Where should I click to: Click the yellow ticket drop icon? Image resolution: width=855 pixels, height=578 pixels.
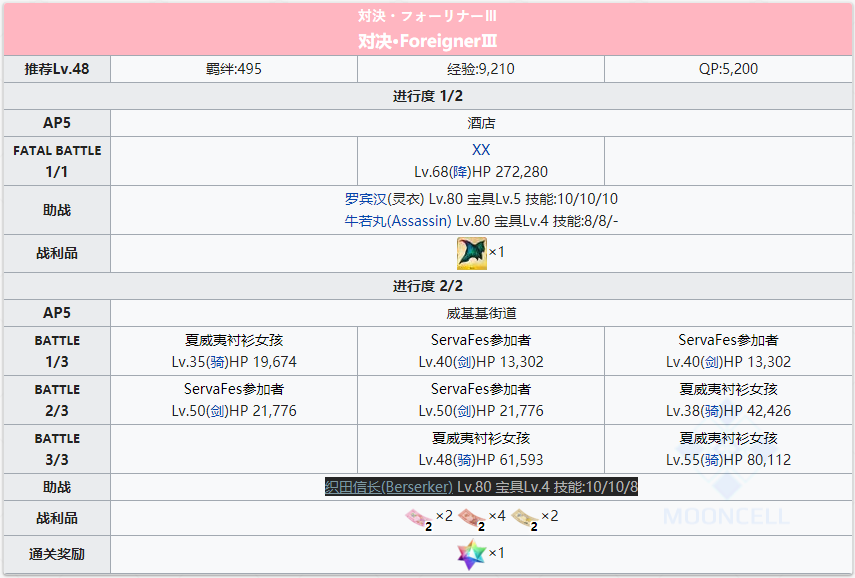pos(525,519)
